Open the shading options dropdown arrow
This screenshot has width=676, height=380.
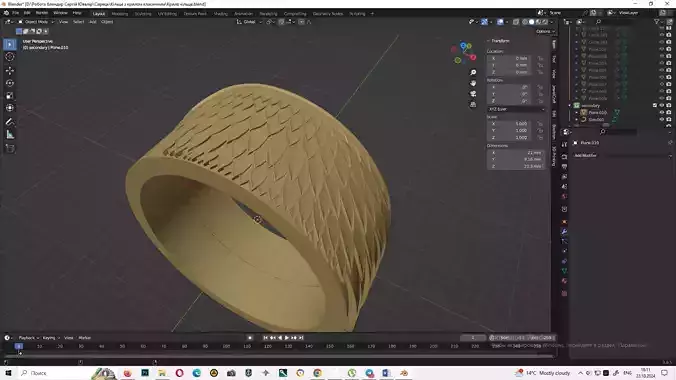(x=551, y=22)
